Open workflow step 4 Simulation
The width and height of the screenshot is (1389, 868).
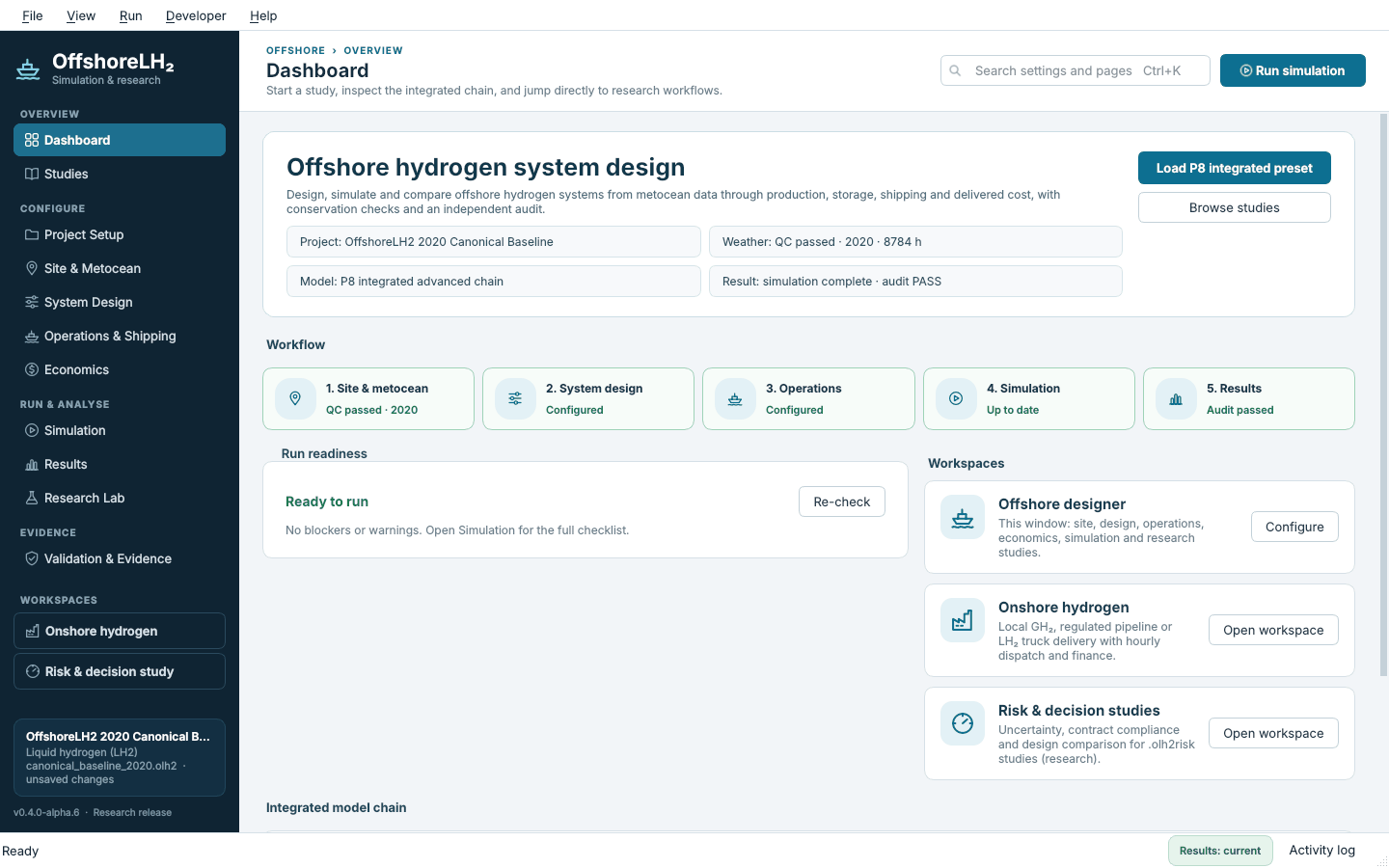click(x=1029, y=398)
